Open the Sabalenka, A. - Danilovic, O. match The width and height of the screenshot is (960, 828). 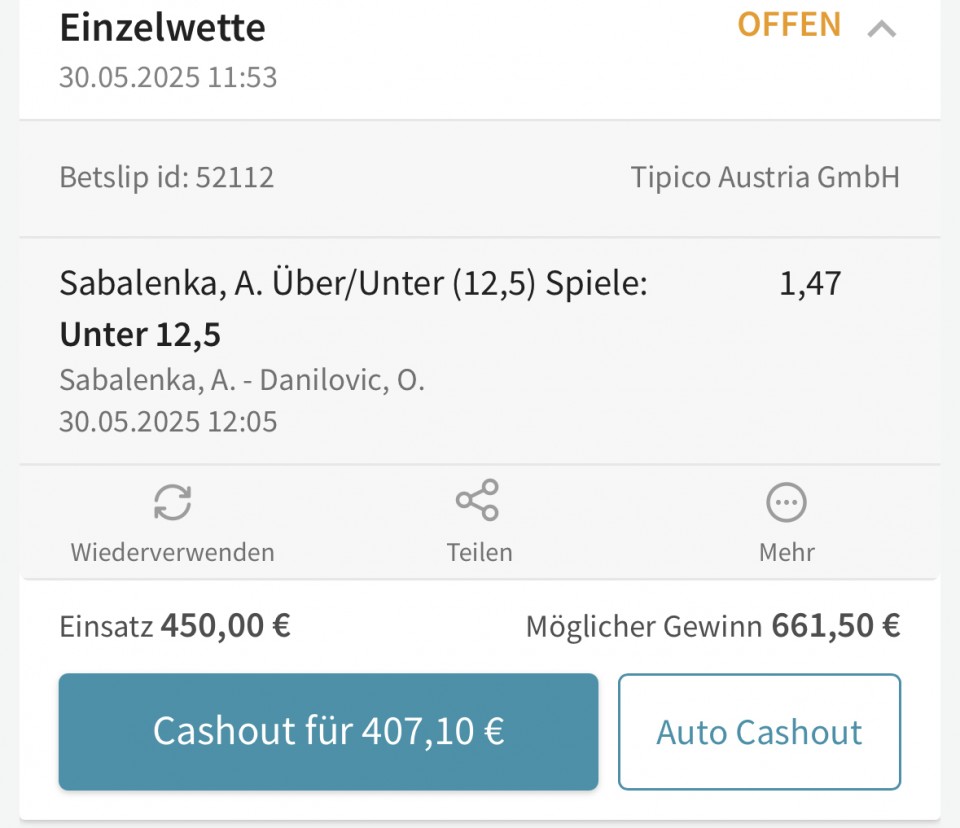pos(242,381)
